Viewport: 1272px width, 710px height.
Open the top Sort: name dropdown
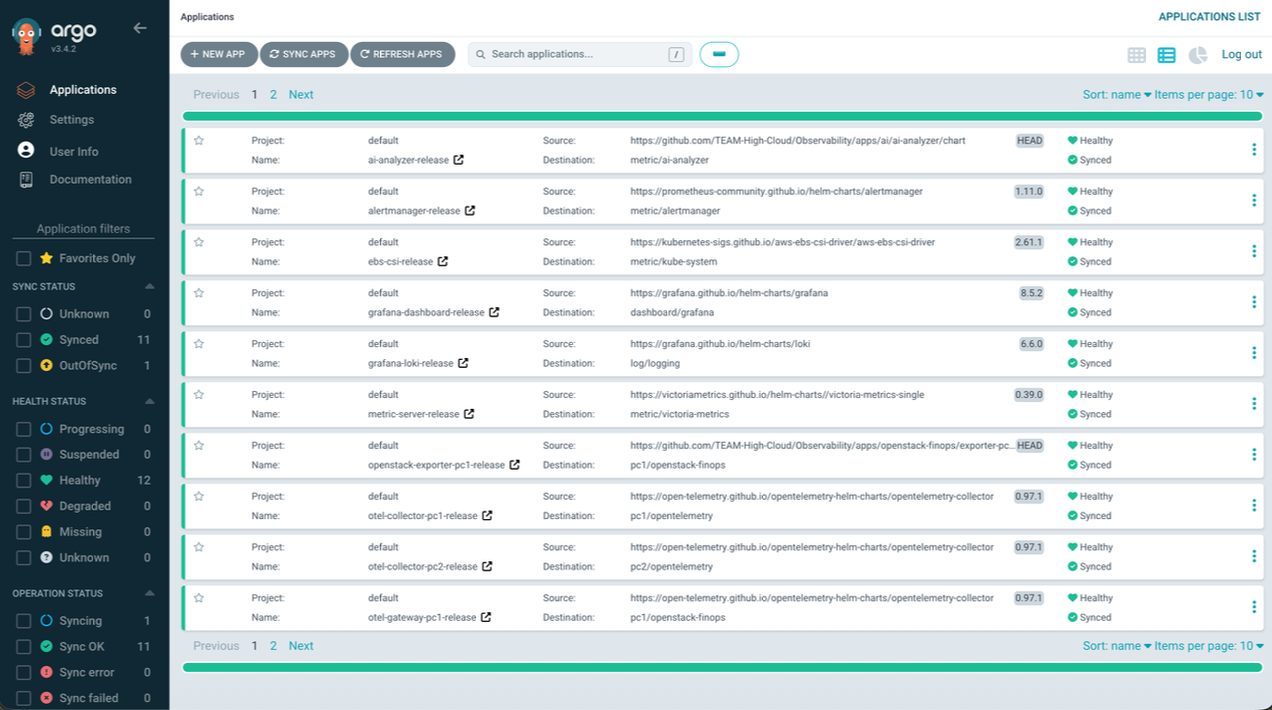pos(1117,95)
